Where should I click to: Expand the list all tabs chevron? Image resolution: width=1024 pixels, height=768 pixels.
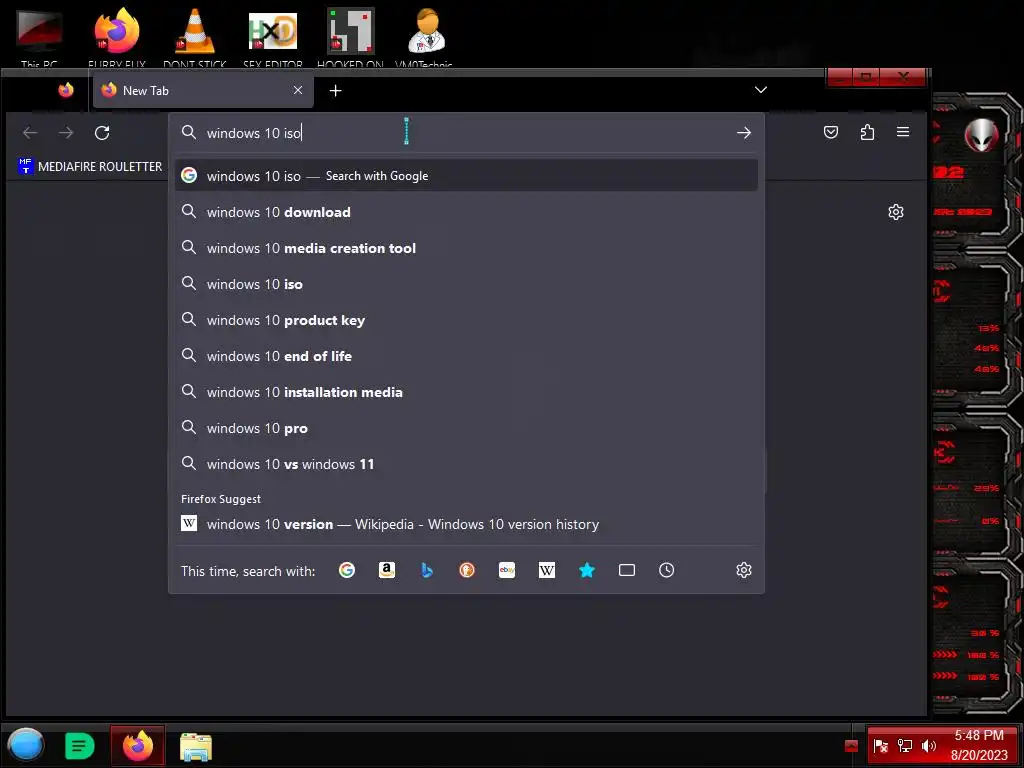(761, 89)
